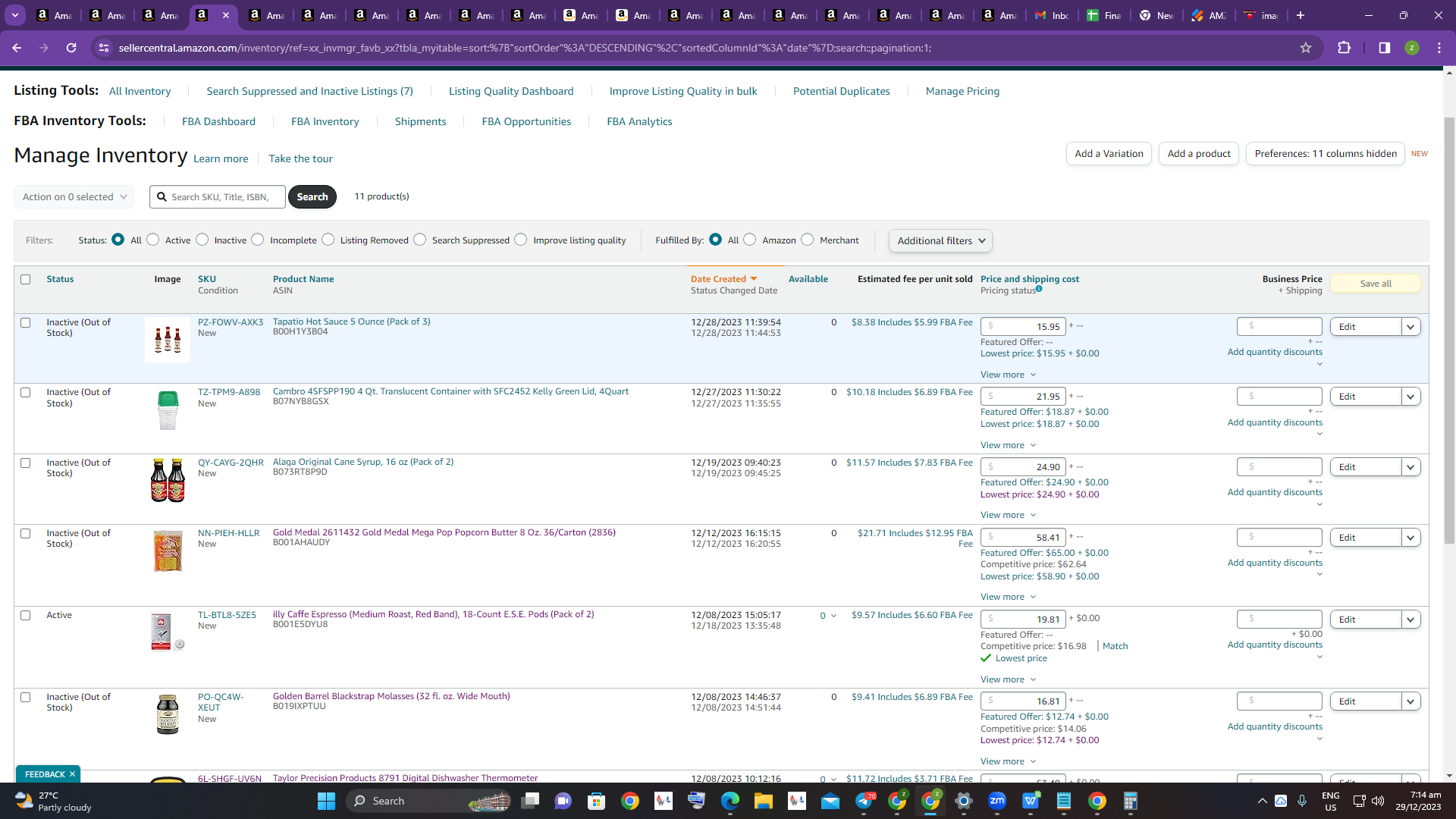Switch to the green Fina spreadsheet tab
Image resolution: width=1456 pixels, height=819 pixels.
point(1106,15)
